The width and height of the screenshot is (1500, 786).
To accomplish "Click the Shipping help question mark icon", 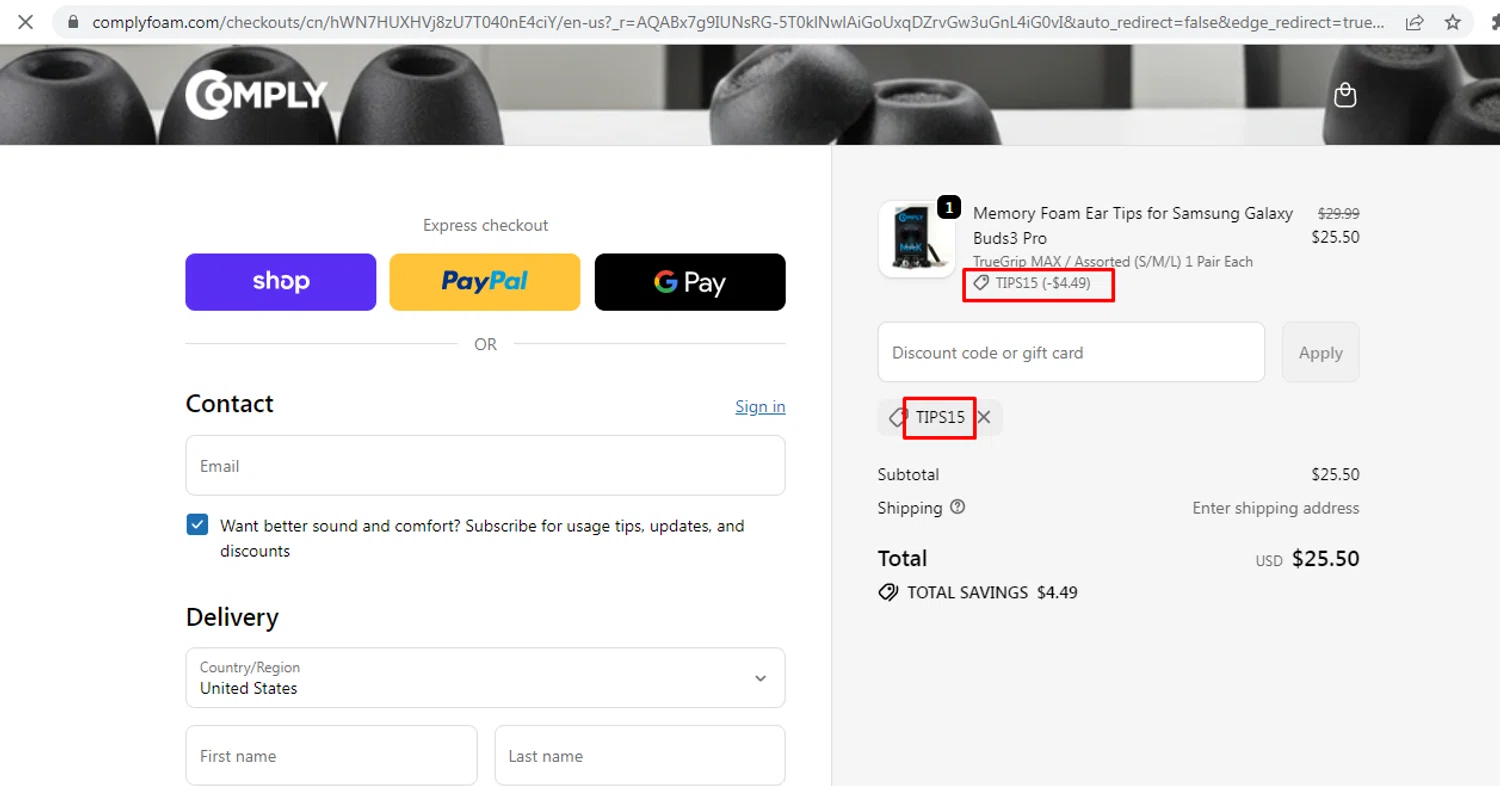I will click(957, 507).
